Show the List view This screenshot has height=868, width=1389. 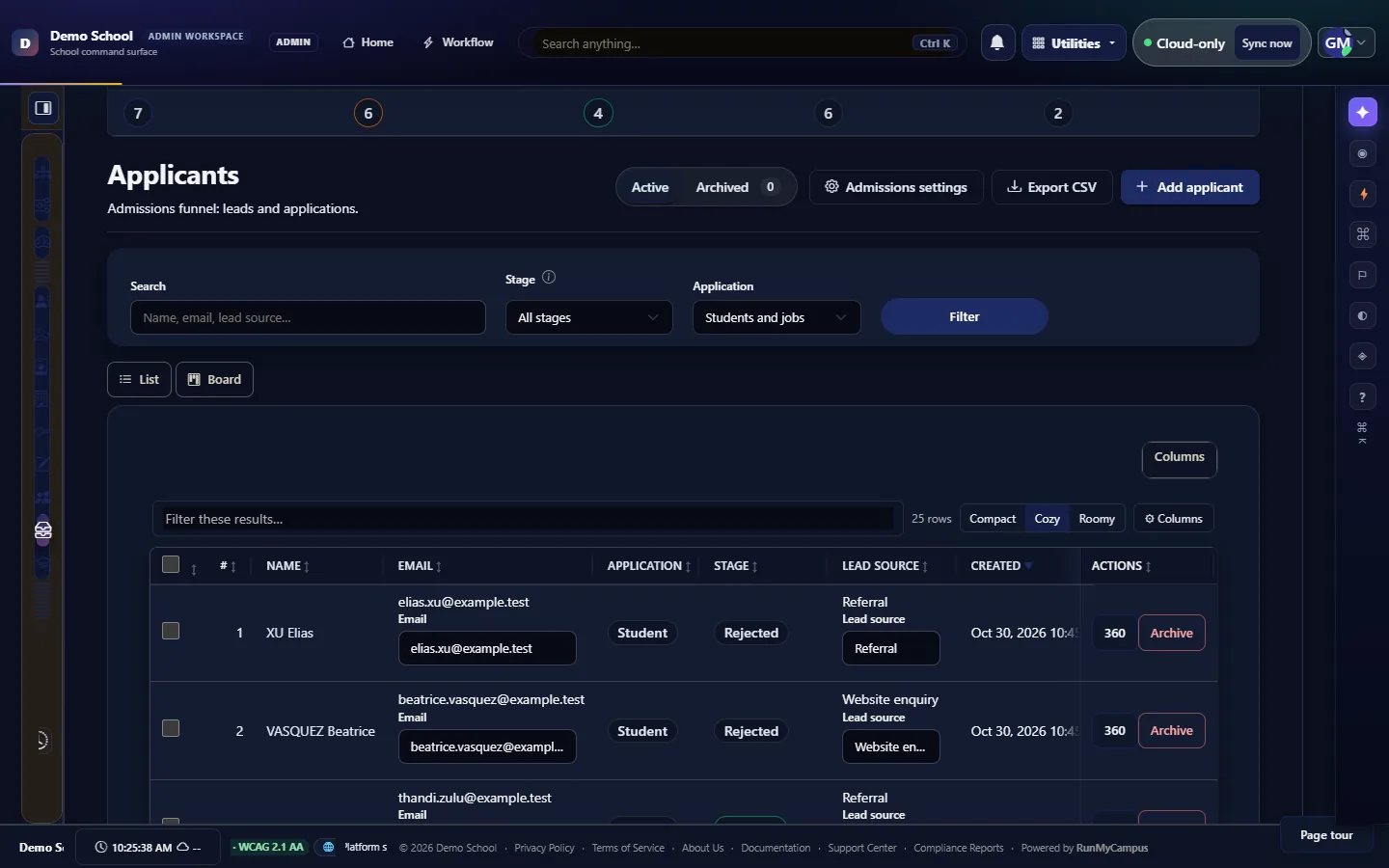139,379
